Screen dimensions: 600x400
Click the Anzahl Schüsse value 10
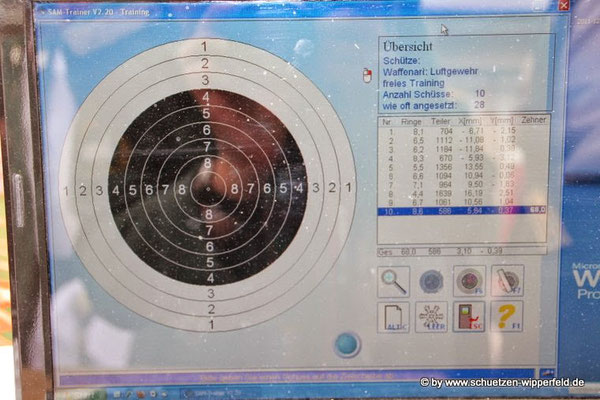click(x=479, y=93)
